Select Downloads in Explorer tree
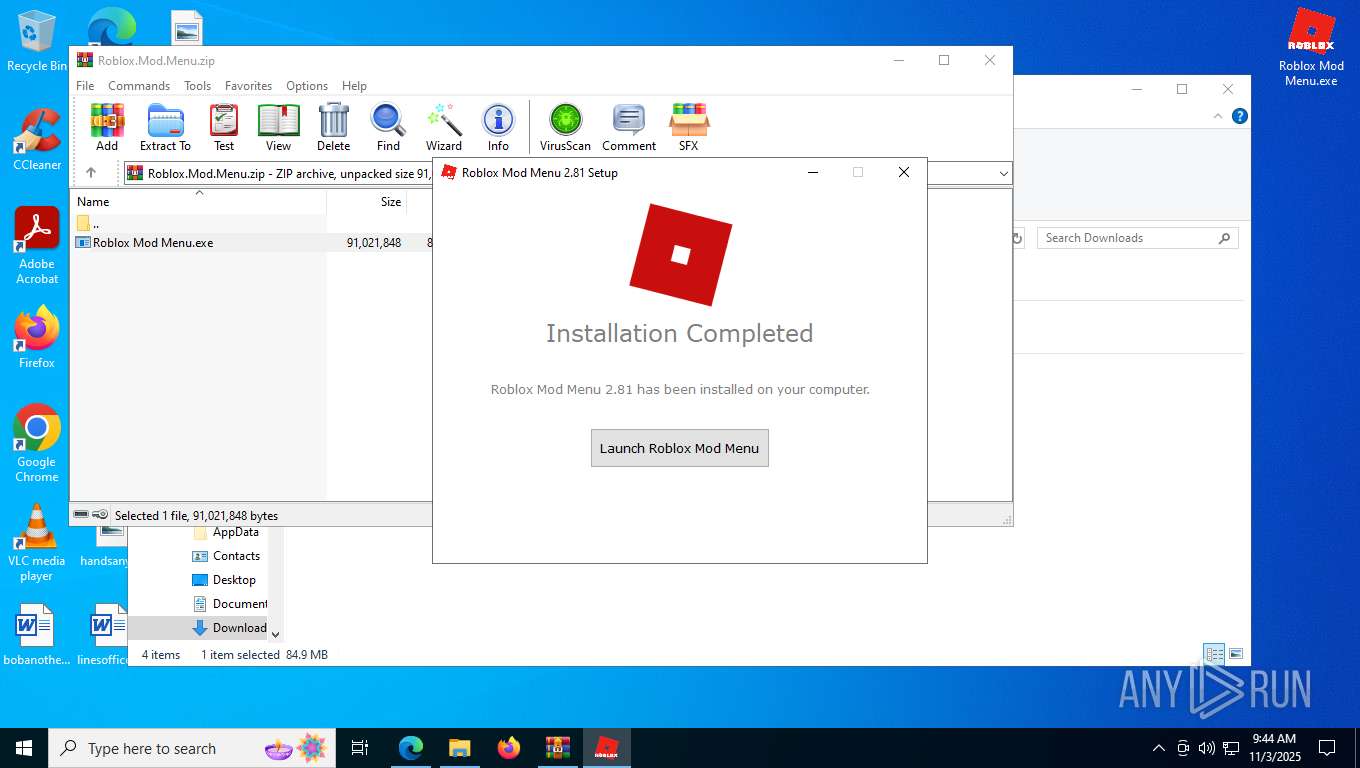Image resolution: width=1360 pixels, height=768 pixels. (x=228, y=628)
